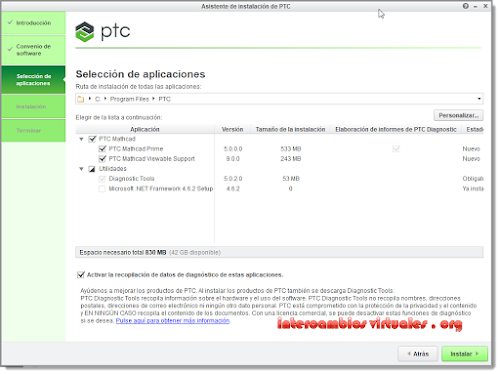Image resolution: width=500 pixels, height=374 pixels.
Task: Click the Estado column header
Action: pos(474,129)
